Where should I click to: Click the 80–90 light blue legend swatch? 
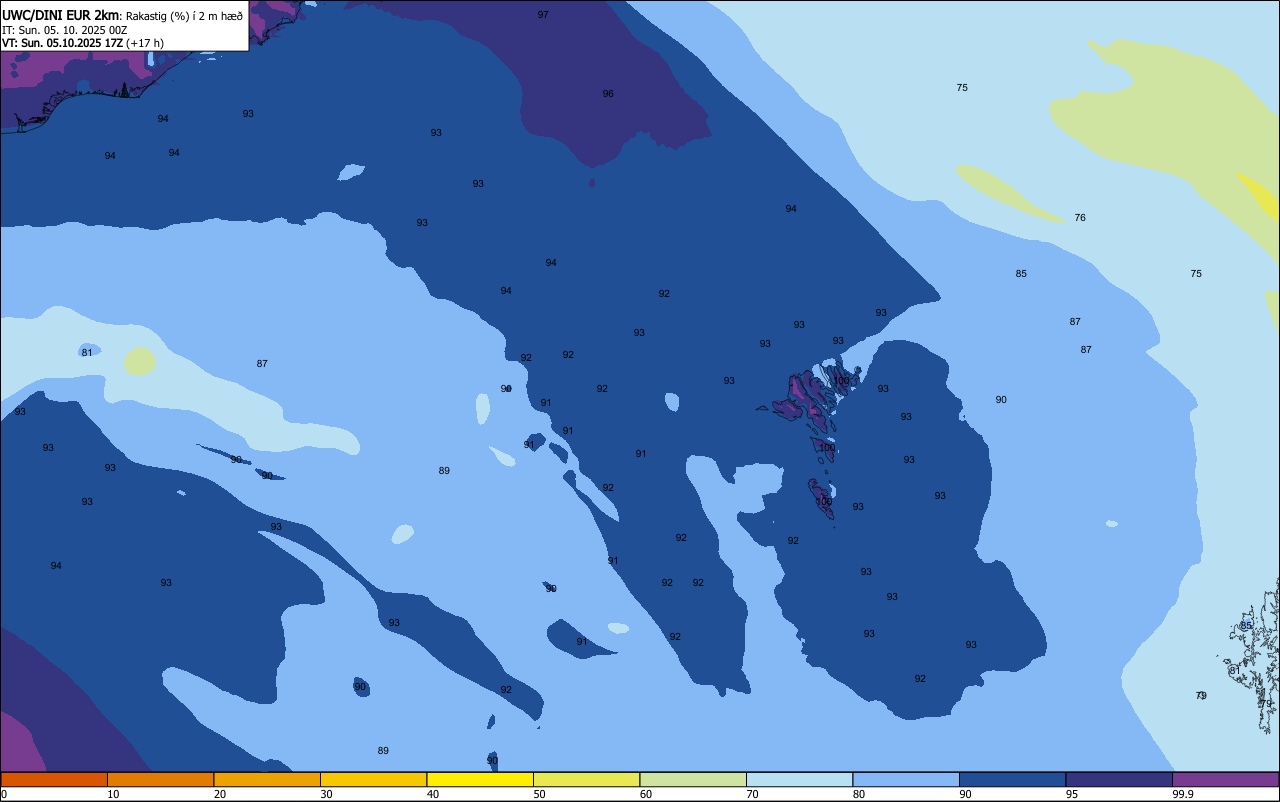[906, 779]
